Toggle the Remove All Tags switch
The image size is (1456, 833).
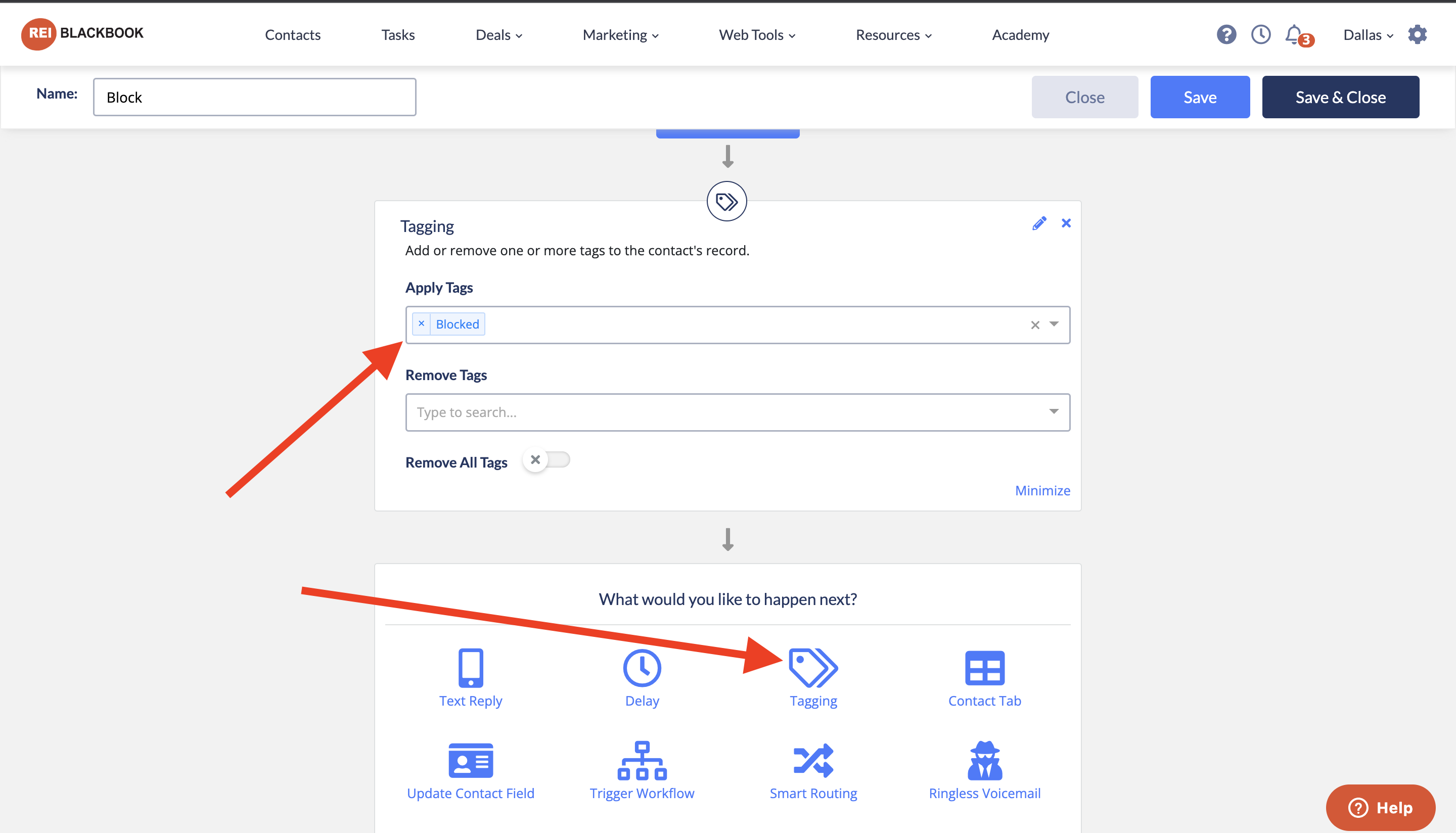[x=547, y=460]
